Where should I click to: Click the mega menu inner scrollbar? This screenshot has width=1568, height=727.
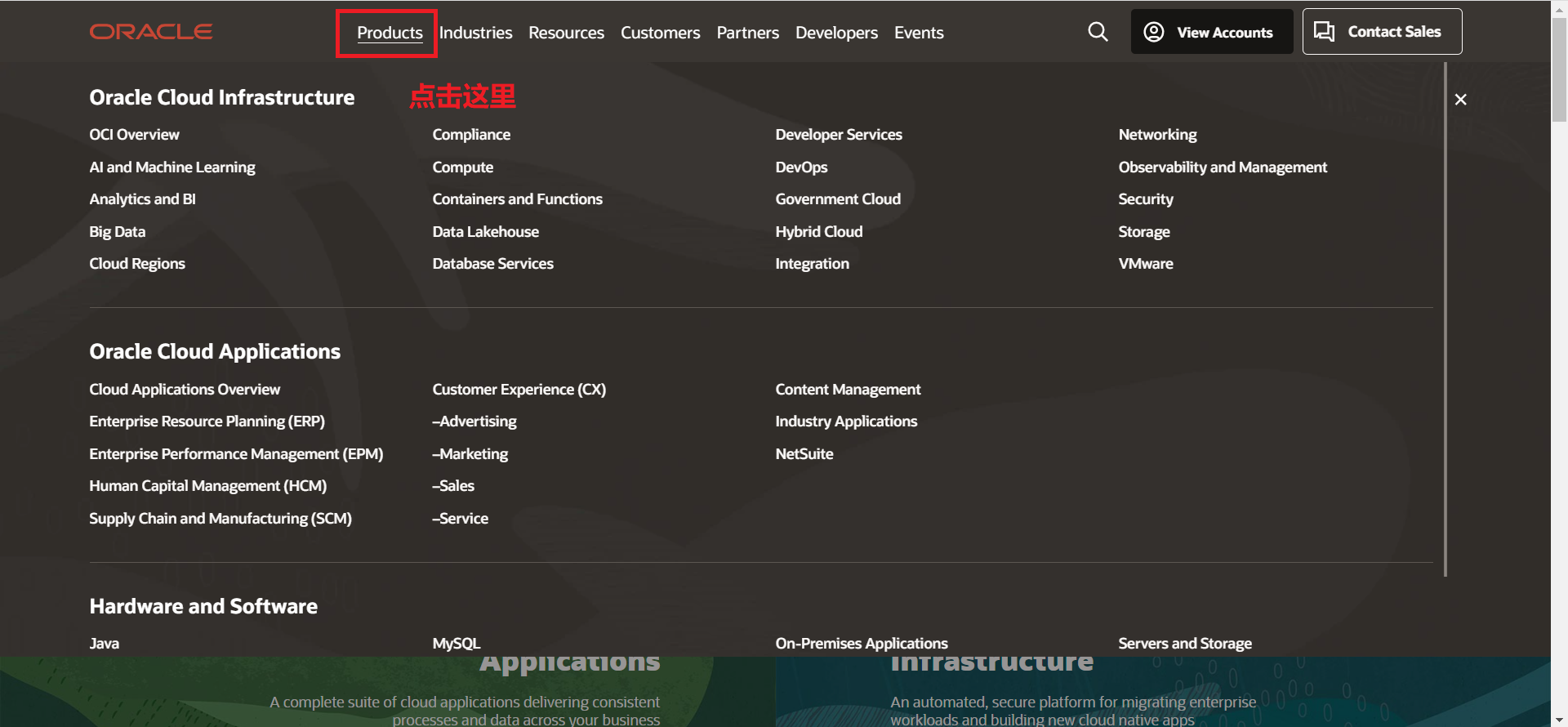1445,319
